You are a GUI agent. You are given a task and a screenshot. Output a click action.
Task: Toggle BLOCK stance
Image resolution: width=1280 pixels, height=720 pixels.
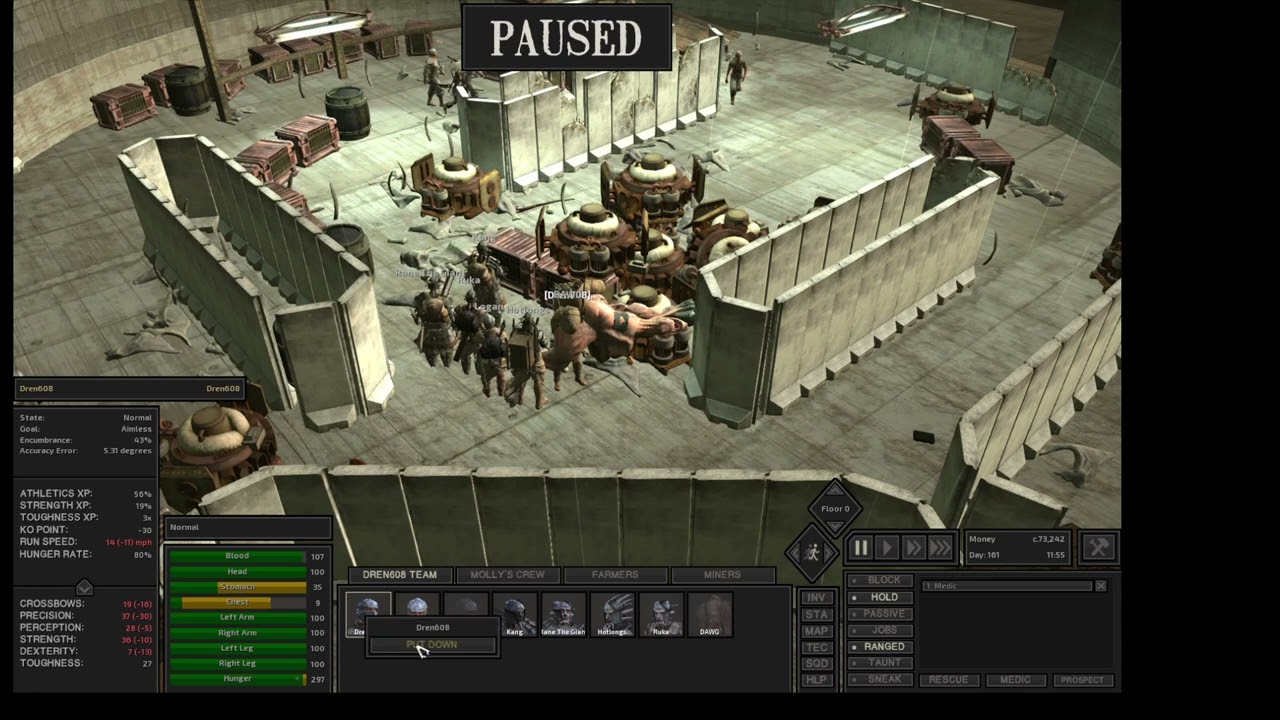878,580
